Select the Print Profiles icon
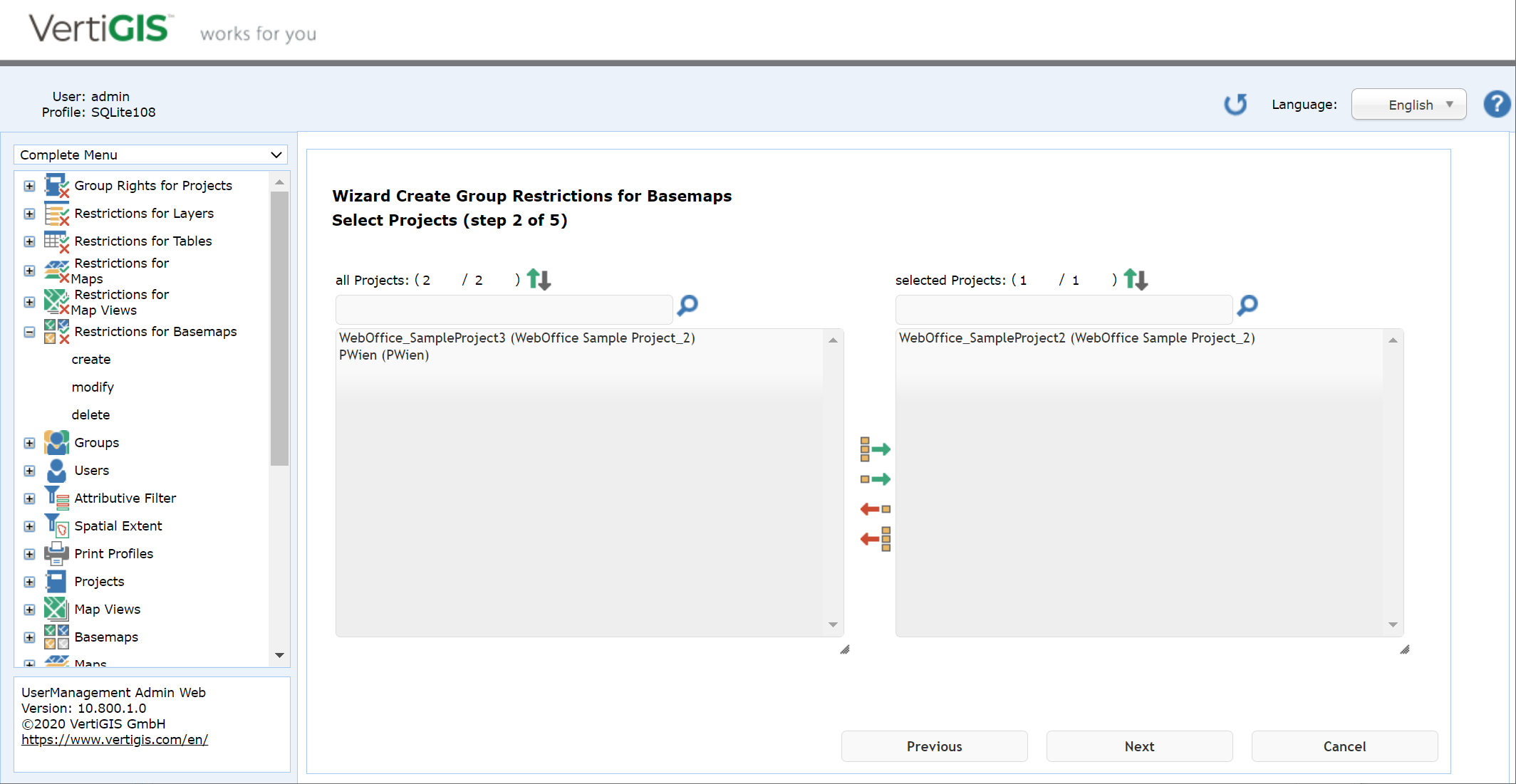Image resolution: width=1516 pixels, height=784 pixels. (57, 553)
